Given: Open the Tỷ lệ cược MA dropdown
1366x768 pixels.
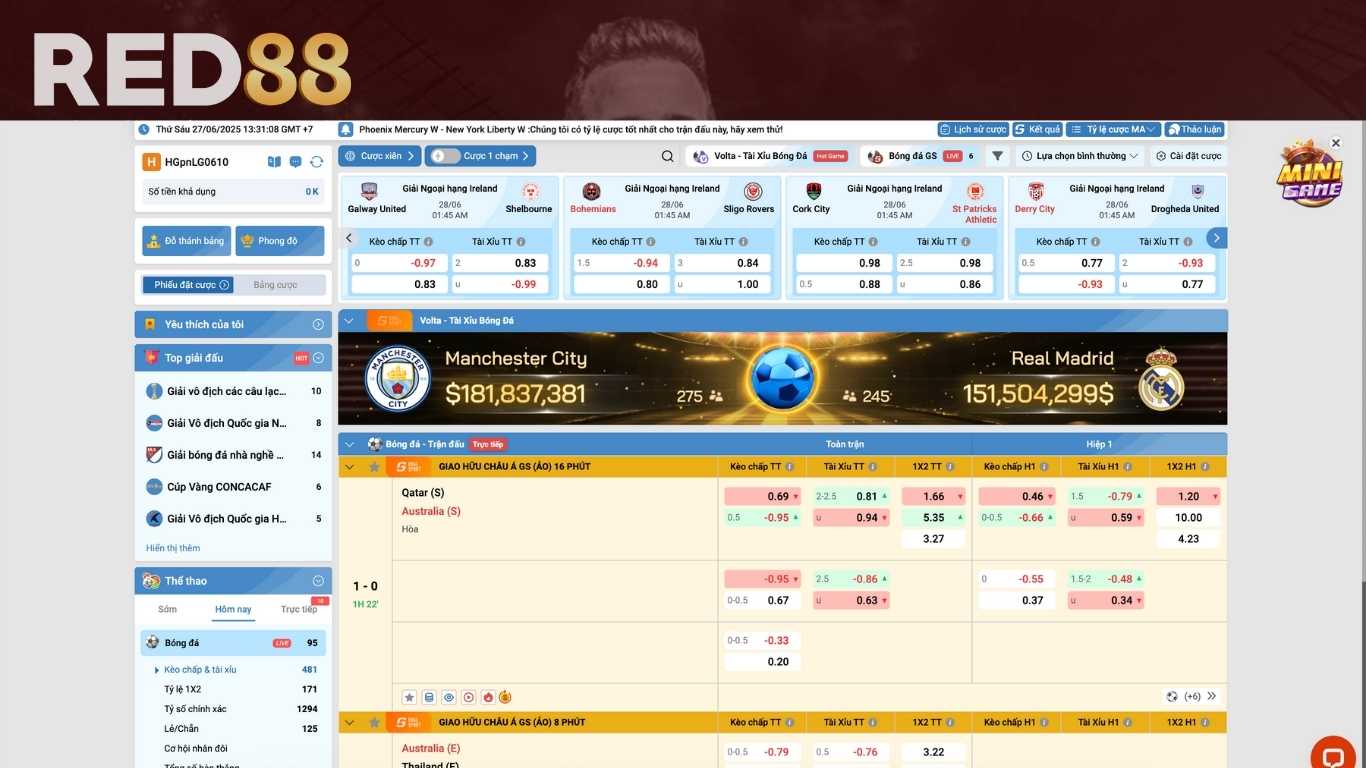Looking at the screenshot, I should tap(1113, 129).
